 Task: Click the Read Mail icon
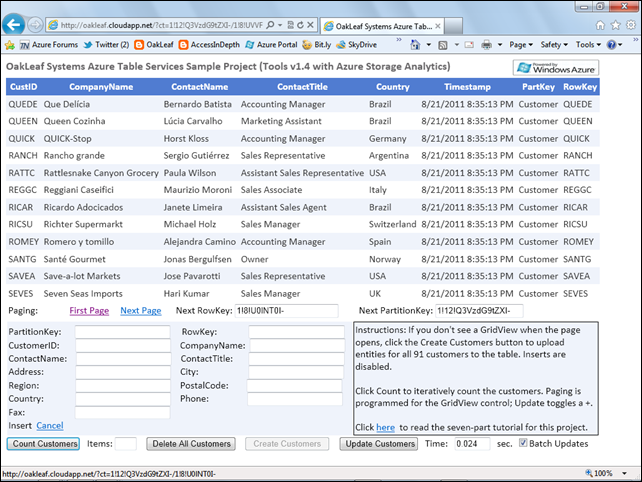pyautogui.click(x=469, y=45)
